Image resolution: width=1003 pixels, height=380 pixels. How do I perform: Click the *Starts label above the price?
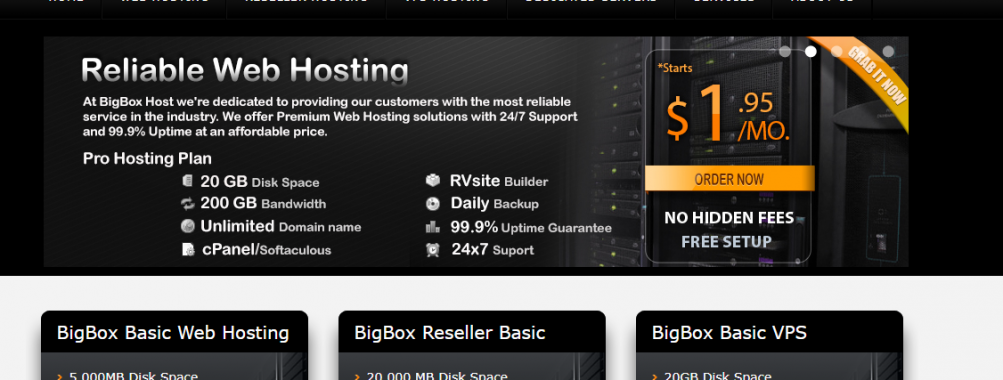click(675, 68)
